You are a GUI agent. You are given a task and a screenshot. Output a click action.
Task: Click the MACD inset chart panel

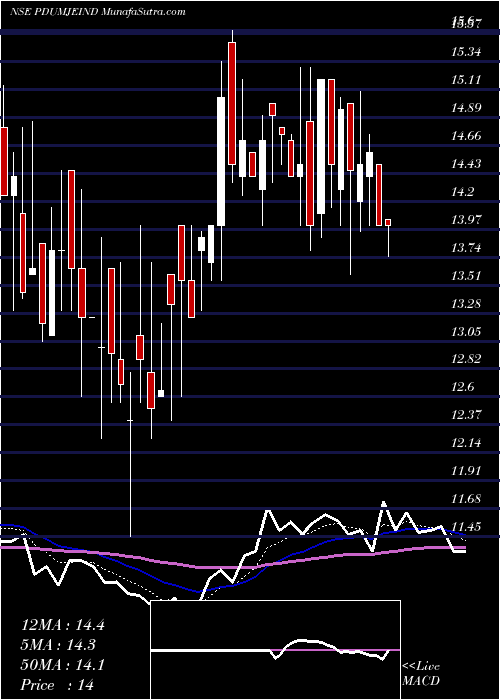pyautogui.click(x=275, y=650)
